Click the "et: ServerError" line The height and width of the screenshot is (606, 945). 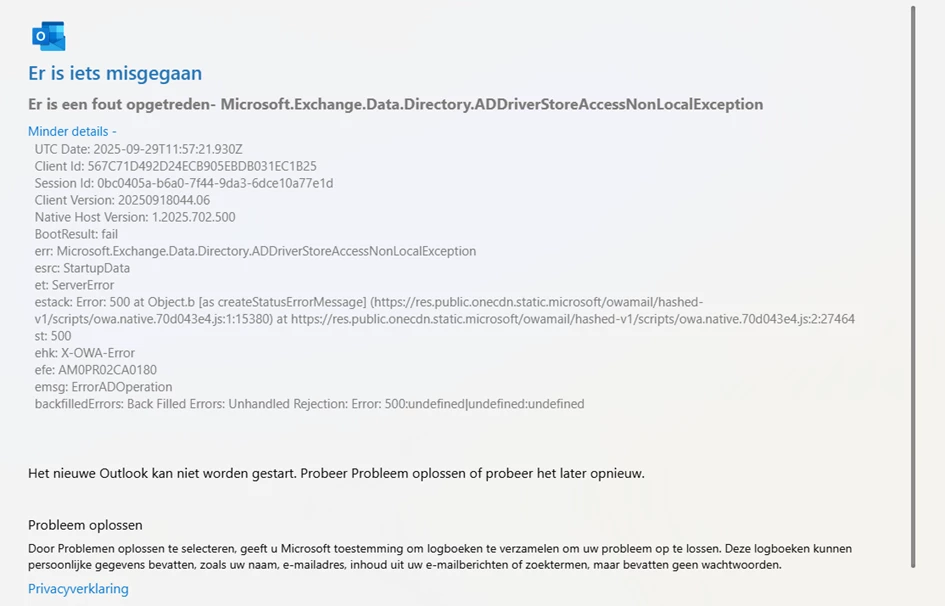coord(74,285)
